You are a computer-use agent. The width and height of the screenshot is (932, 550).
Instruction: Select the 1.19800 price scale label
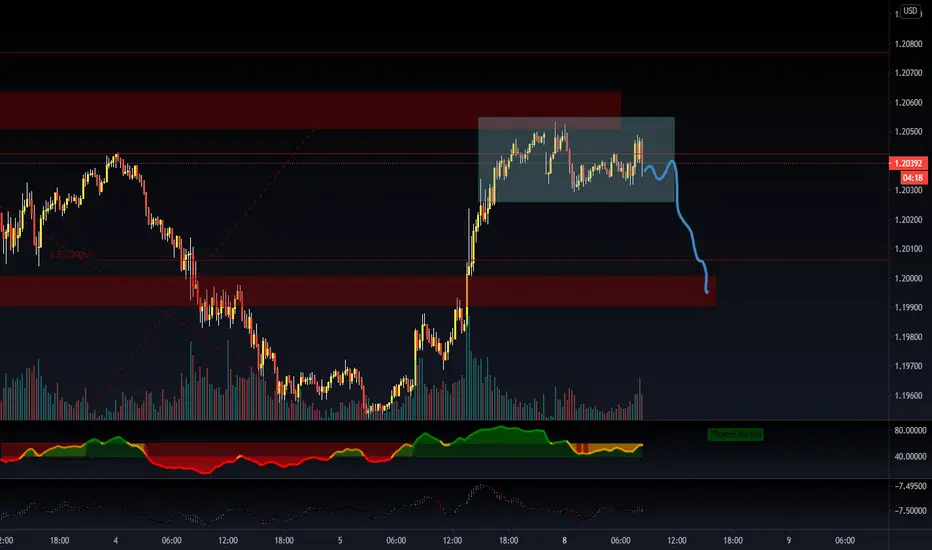coord(908,337)
